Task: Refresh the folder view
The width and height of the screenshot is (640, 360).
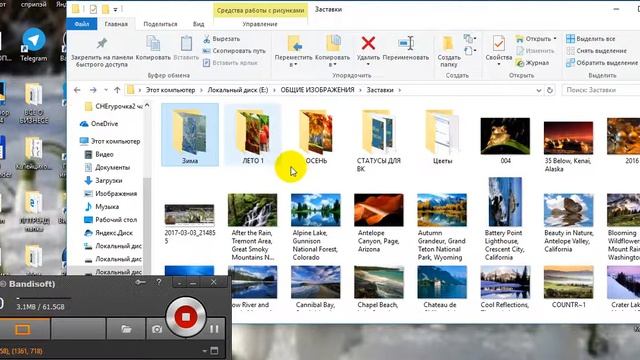Action: point(550,90)
